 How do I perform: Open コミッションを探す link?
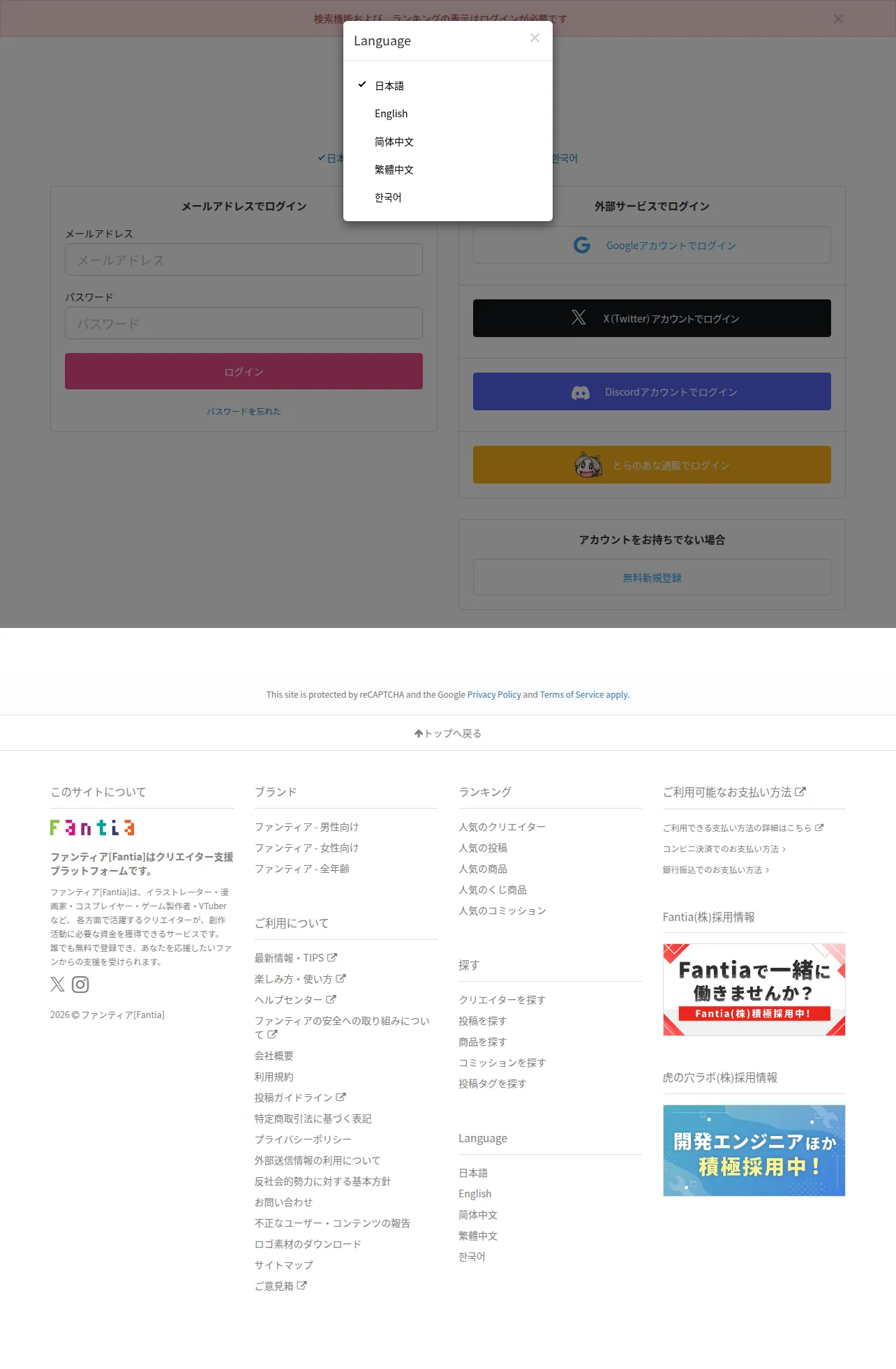click(502, 1063)
